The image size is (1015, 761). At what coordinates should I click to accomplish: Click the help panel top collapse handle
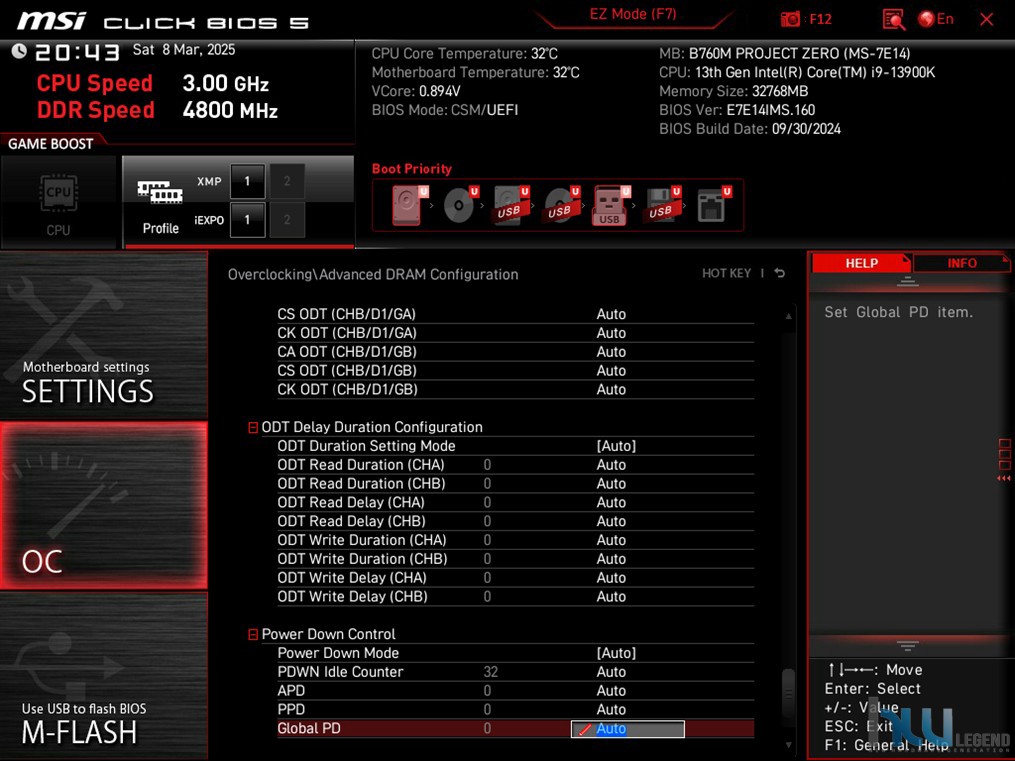click(908, 281)
